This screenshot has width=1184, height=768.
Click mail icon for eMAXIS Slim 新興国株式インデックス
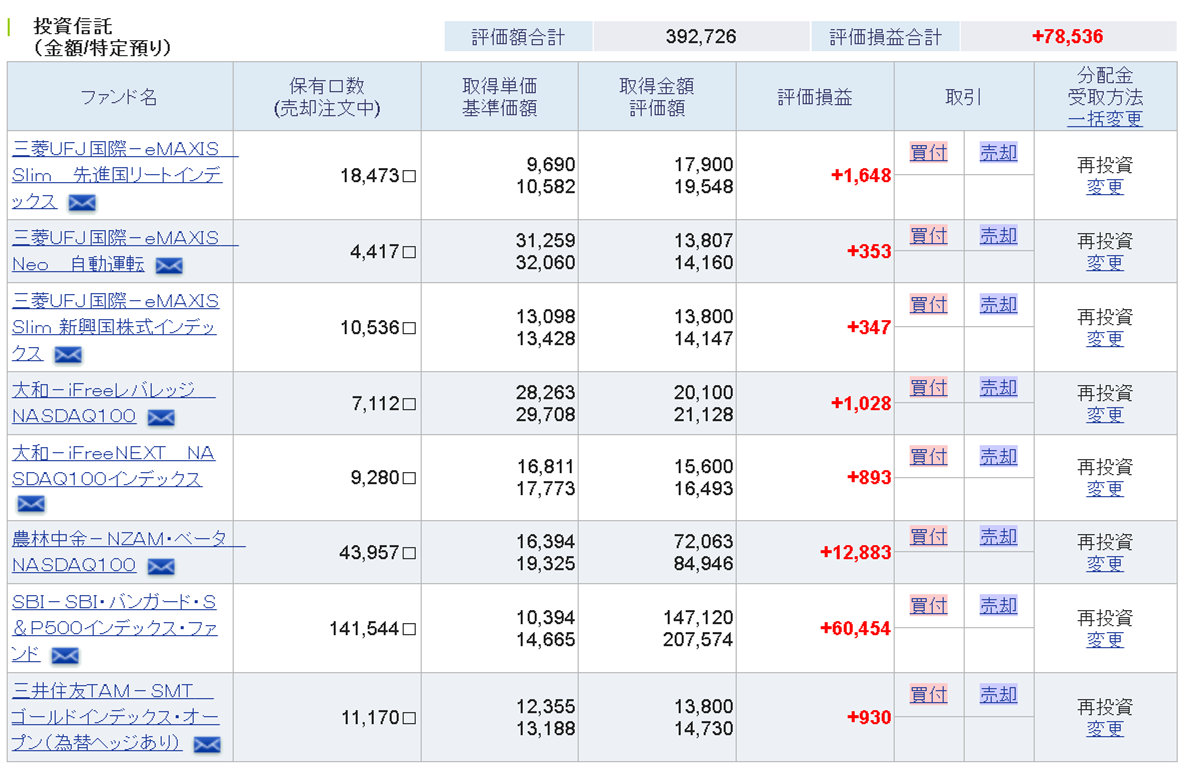pos(68,355)
